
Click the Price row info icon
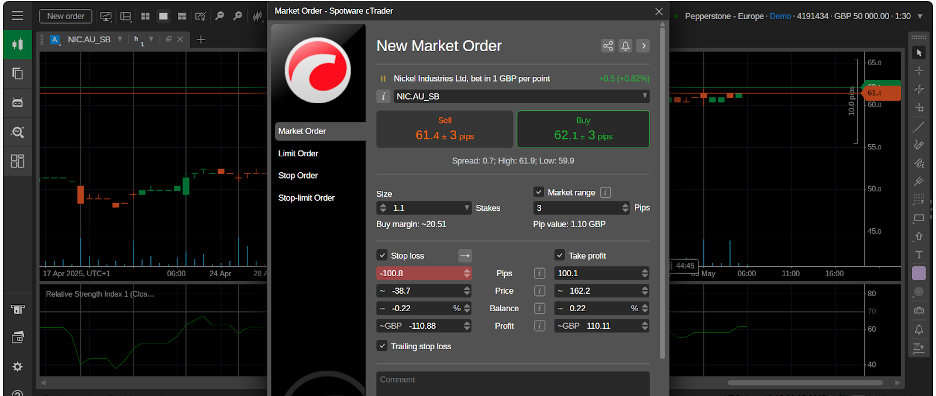pyautogui.click(x=540, y=291)
